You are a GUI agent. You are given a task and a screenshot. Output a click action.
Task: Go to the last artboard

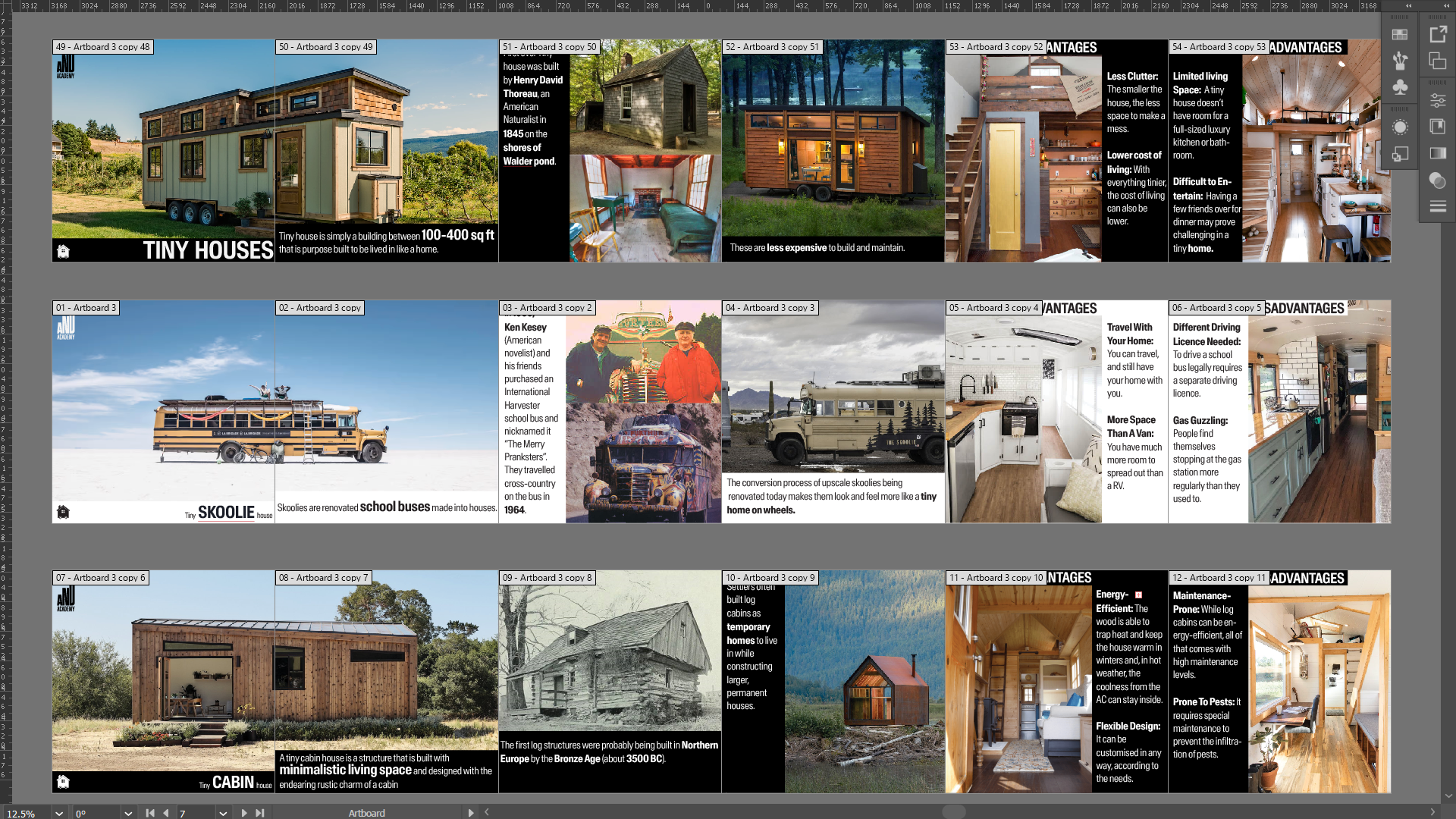(260, 813)
